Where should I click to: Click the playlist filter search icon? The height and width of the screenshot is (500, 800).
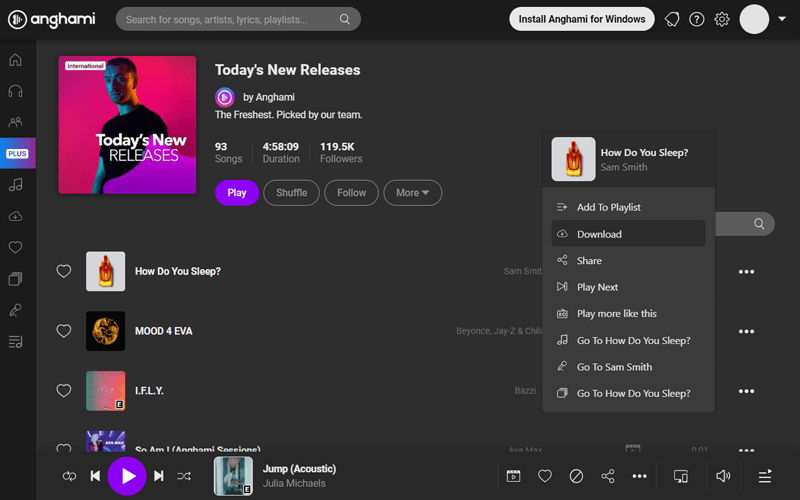[x=759, y=224]
